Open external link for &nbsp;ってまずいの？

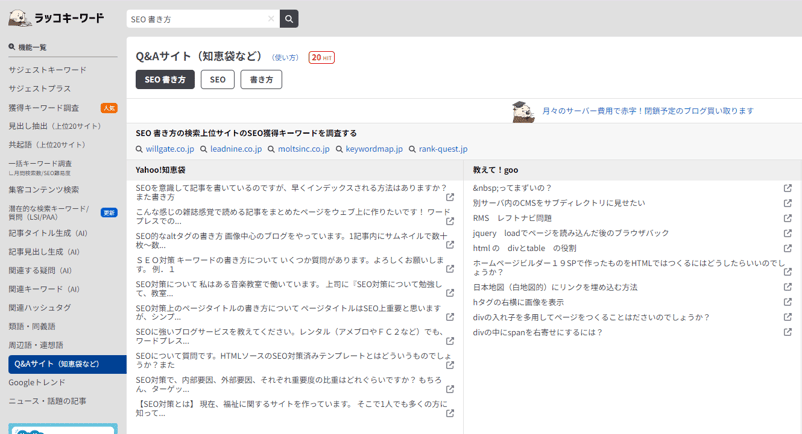(788, 188)
